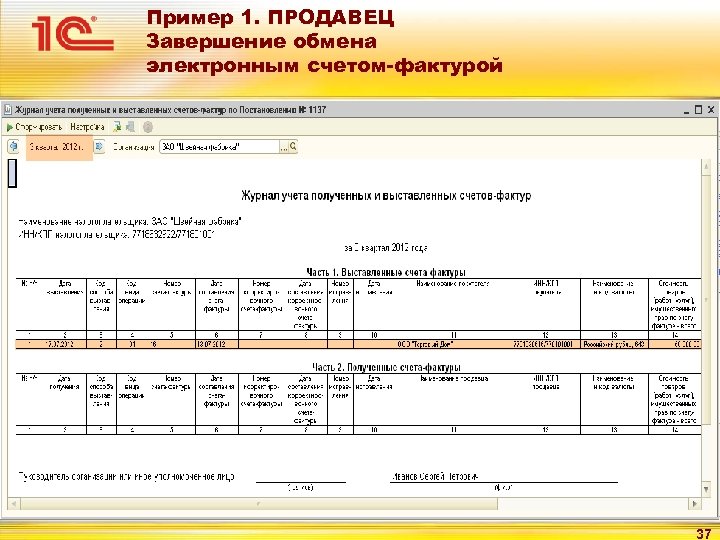
Task: Click the horizontal scrollbar thumb
Action: point(259,504)
